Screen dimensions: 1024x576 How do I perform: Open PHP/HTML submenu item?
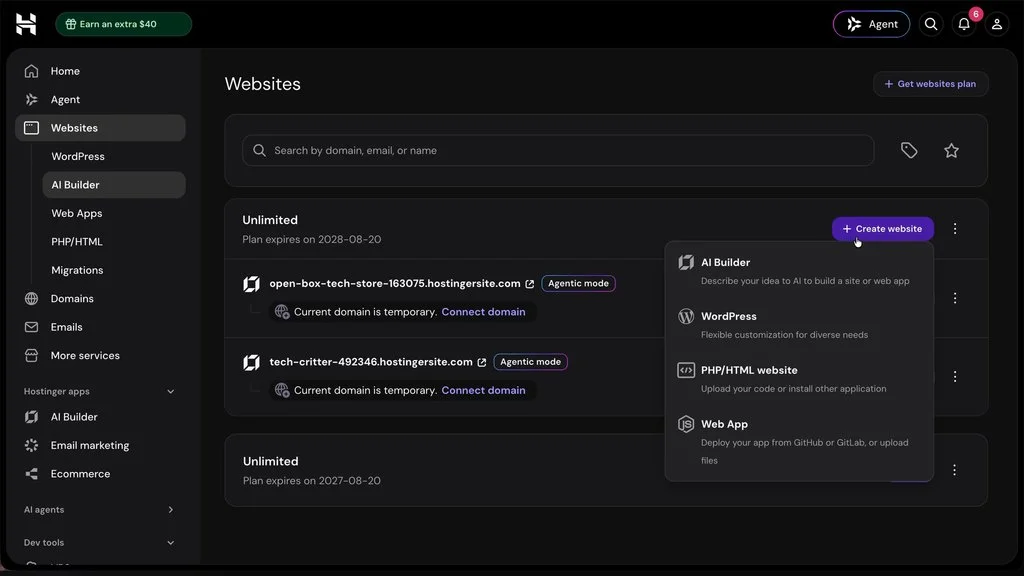pyautogui.click(x=114, y=242)
